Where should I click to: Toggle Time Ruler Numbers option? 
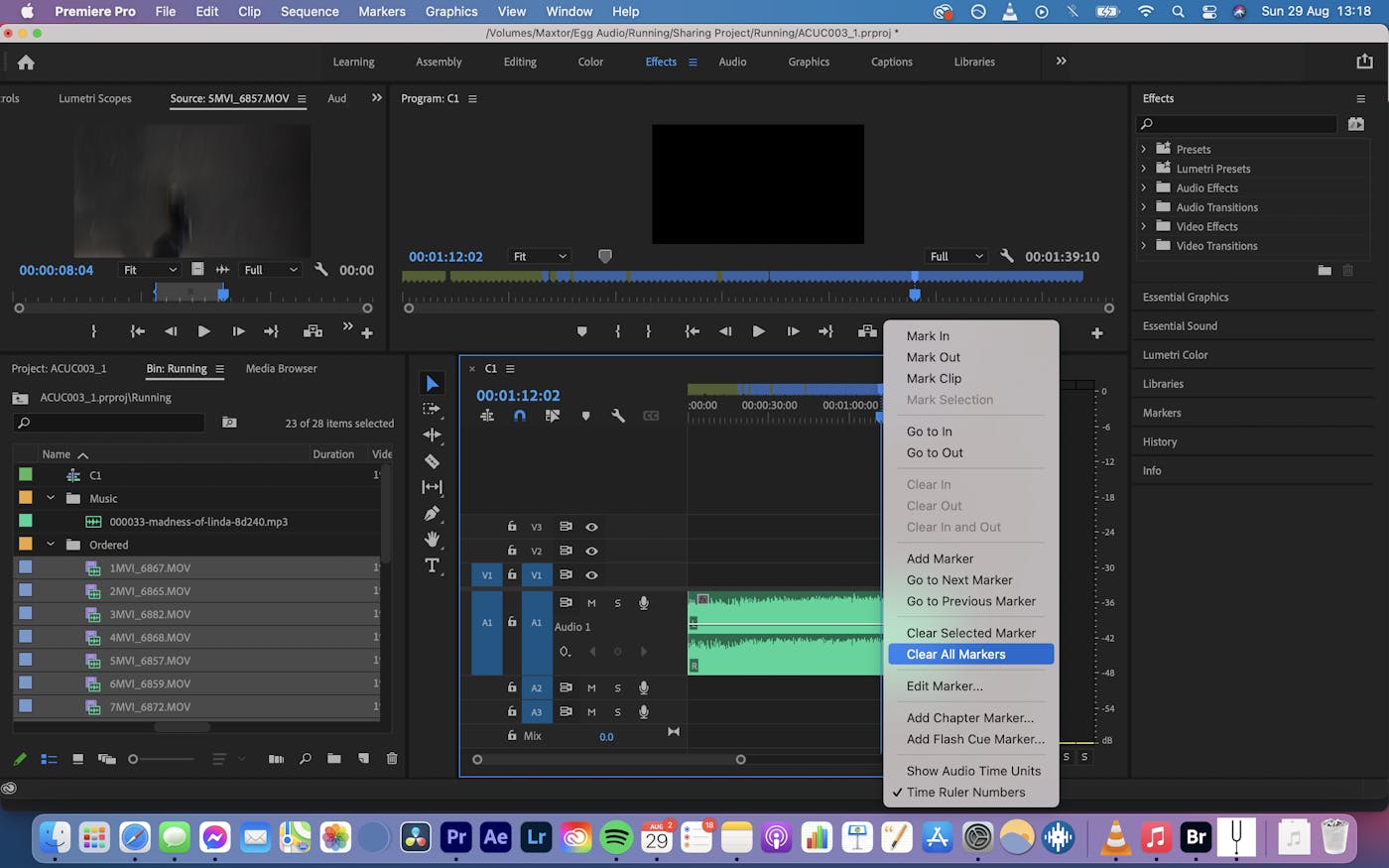pos(966,792)
